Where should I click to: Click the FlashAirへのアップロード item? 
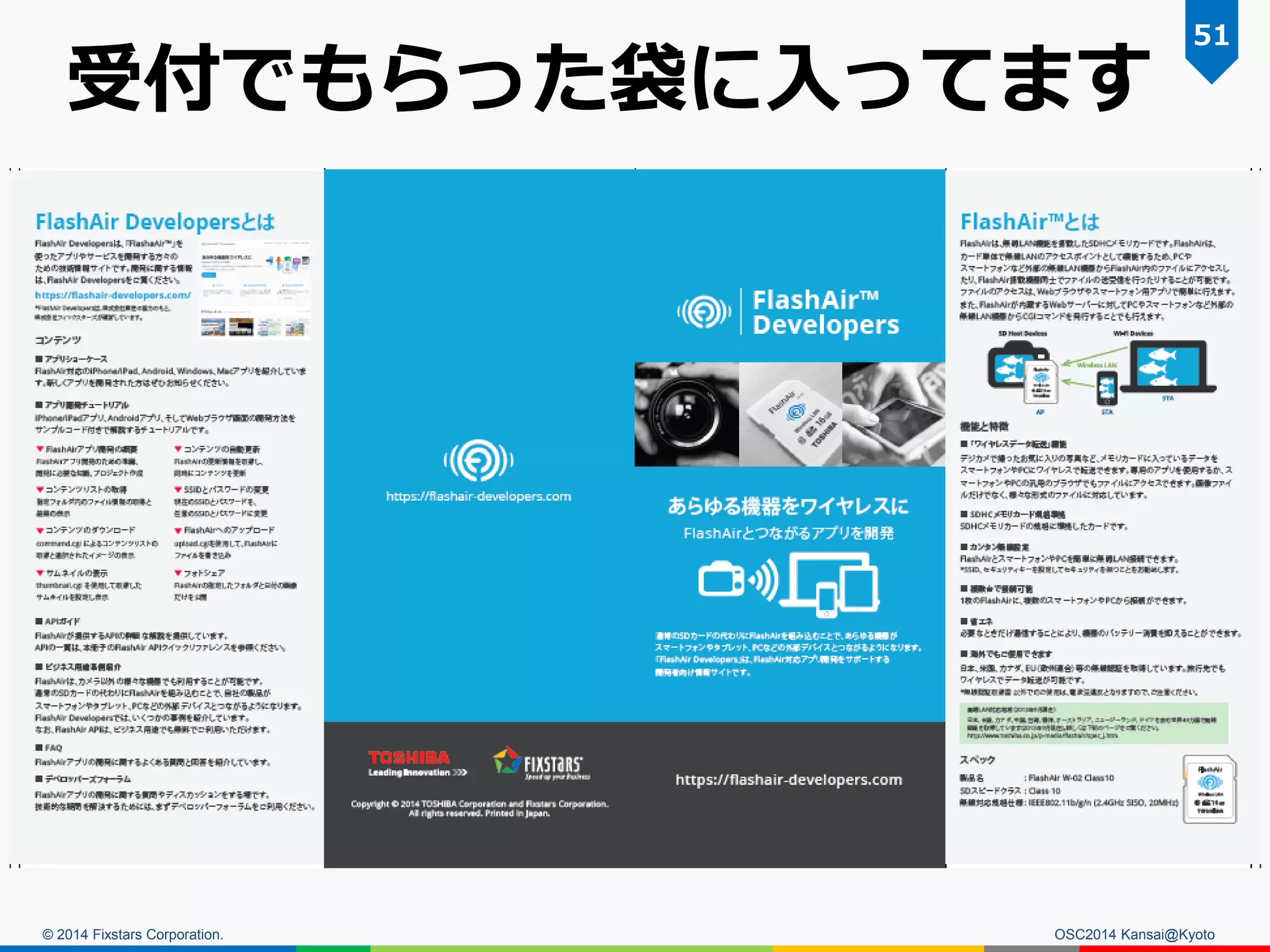[224, 530]
